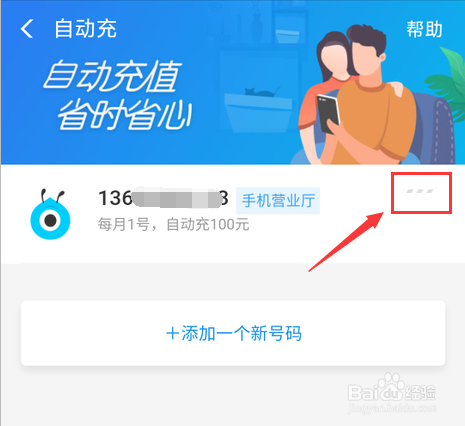Click the 添加一个新号码 button
Image resolution: width=465 pixels, height=426 pixels.
[233, 333]
